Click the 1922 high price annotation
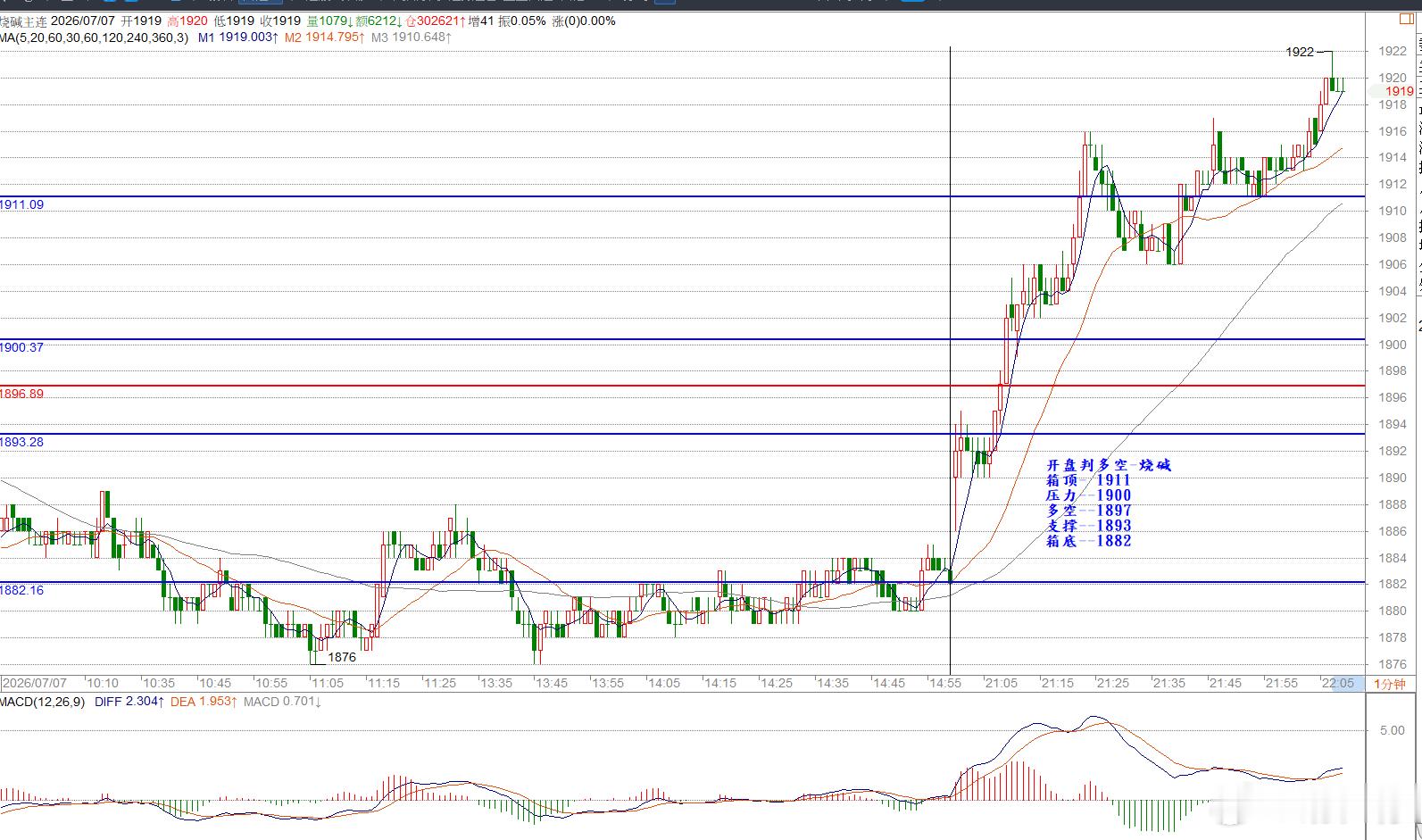Screen dimensions: 1422x840 click(1300, 52)
